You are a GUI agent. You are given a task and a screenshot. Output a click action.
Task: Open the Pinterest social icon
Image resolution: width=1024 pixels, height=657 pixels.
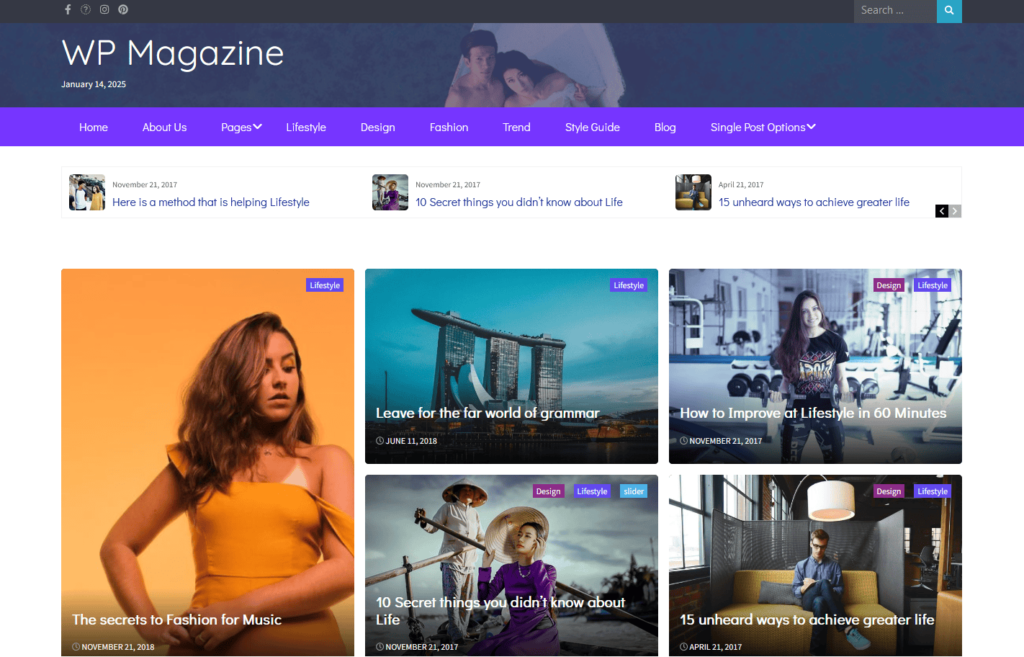[x=123, y=10]
